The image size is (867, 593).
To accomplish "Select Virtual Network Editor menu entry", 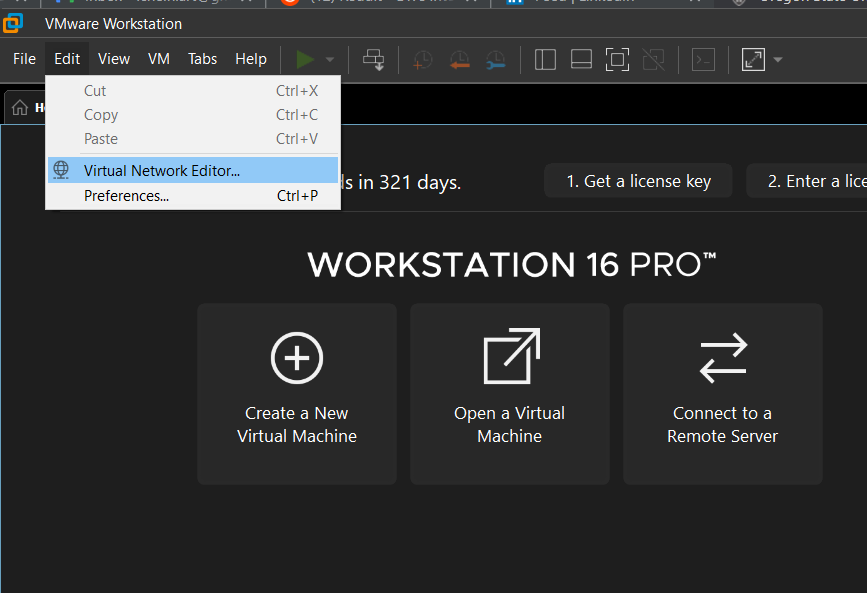I will point(192,170).
